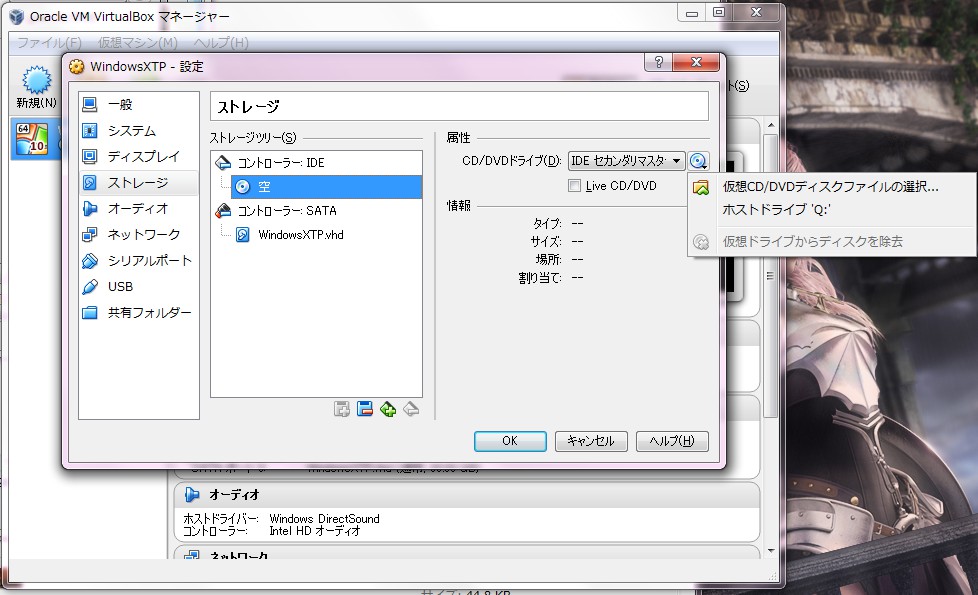Select コントローラー: SATA in storage tree
The height and width of the screenshot is (595, 978).
click(287, 211)
